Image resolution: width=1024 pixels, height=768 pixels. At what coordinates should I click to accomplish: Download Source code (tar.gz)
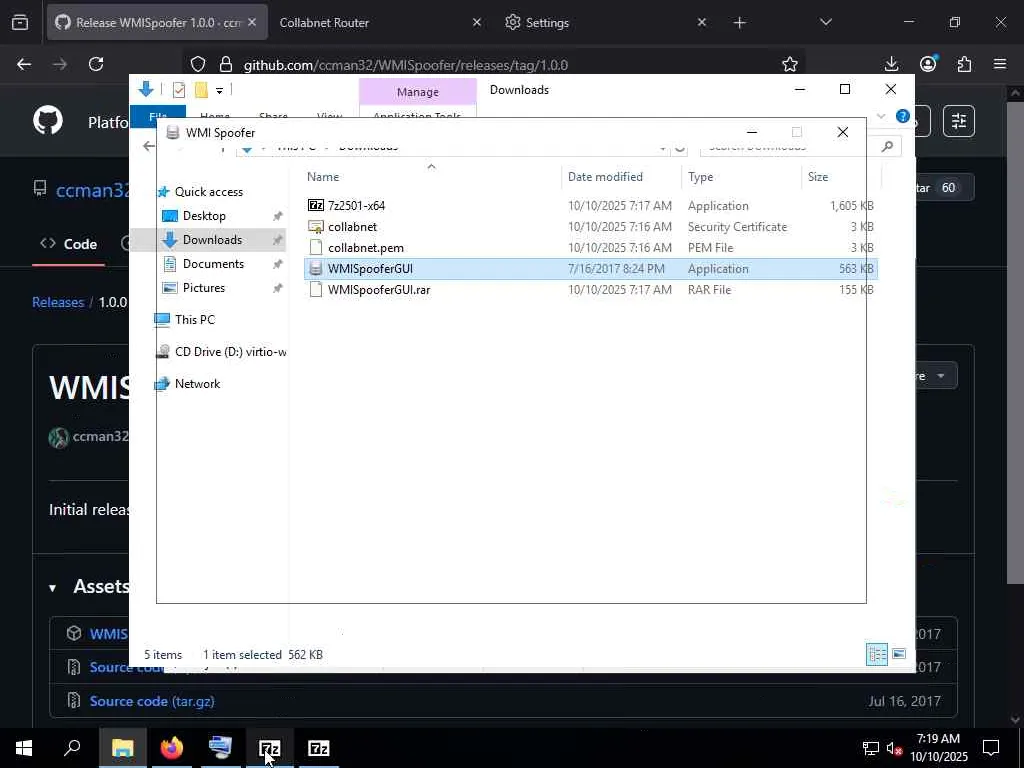tap(152, 701)
